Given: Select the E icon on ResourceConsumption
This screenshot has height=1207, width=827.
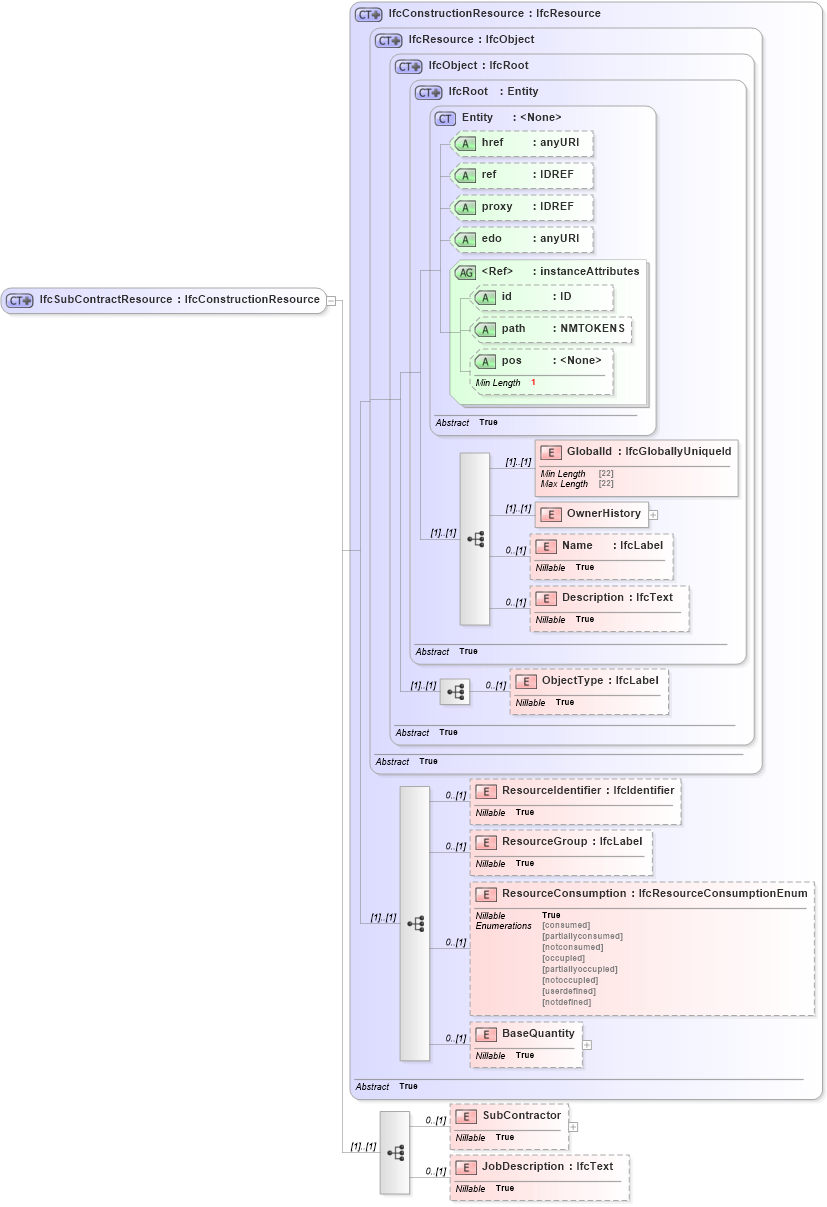Looking at the screenshot, I should pyautogui.click(x=488, y=894).
